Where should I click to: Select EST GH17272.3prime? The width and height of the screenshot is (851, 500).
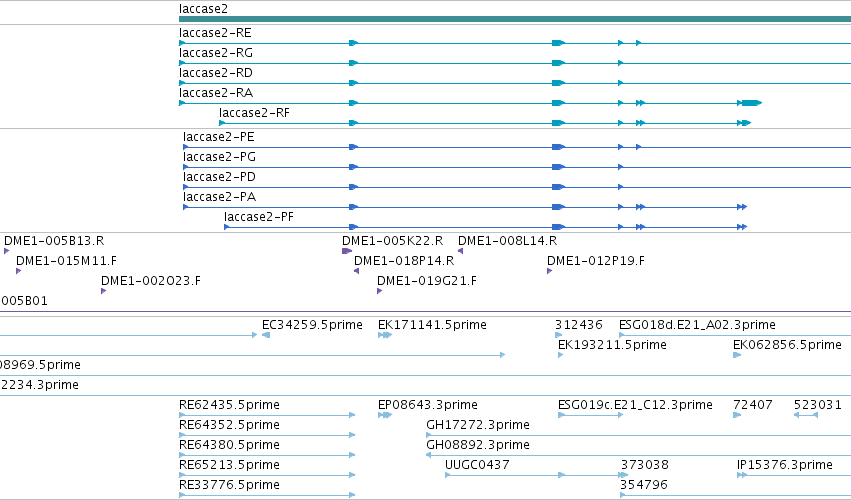(x=478, y=425)
